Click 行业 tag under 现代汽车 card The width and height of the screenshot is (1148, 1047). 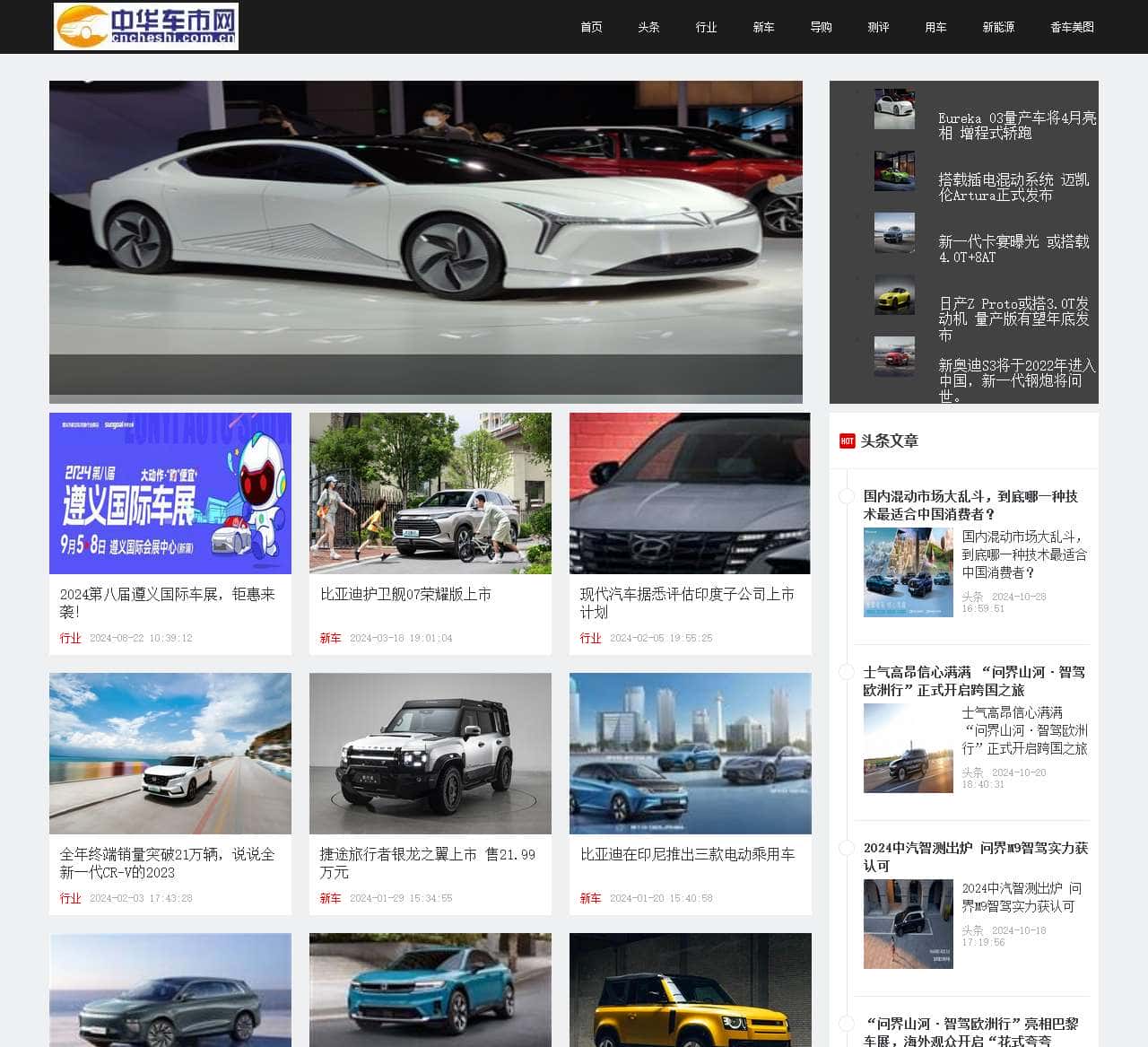(590, 638)
